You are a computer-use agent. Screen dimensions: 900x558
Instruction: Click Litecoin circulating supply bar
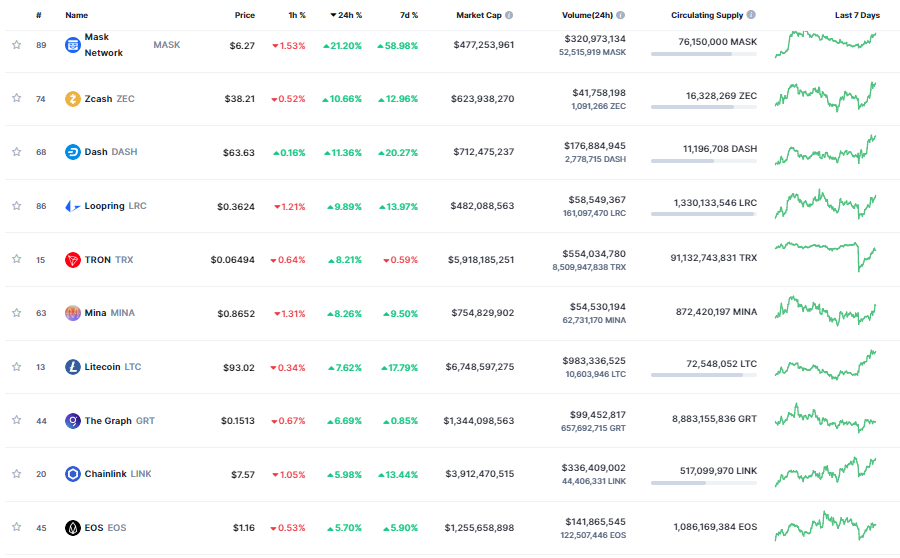click(x=704, y=375)
